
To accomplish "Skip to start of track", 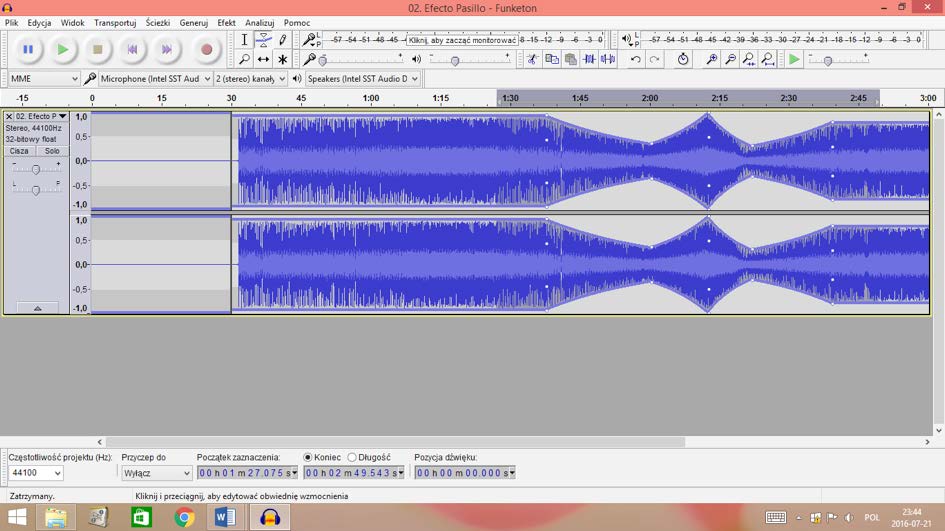I will point(132,49).
